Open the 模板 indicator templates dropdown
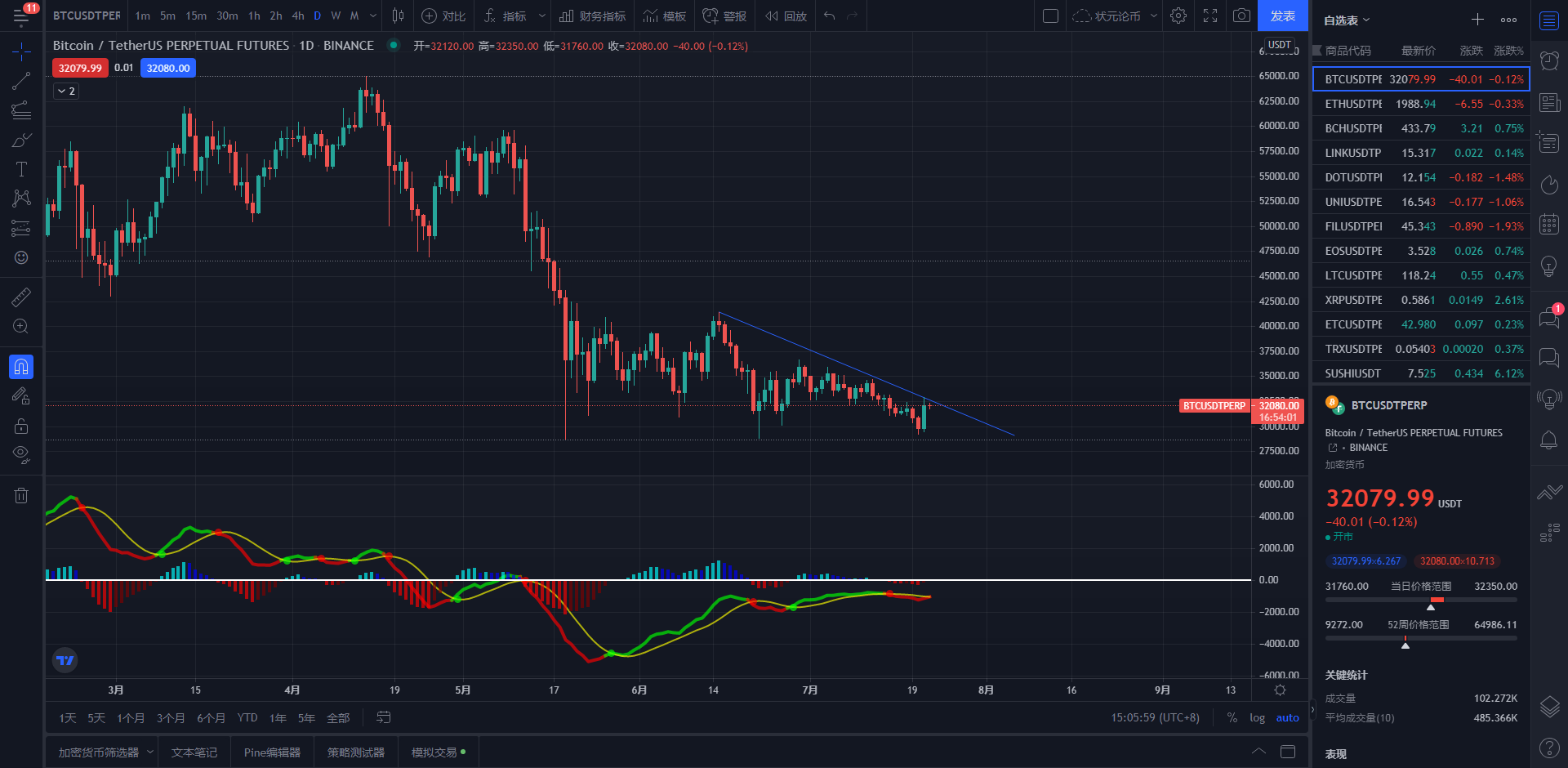 coord(664,16)
